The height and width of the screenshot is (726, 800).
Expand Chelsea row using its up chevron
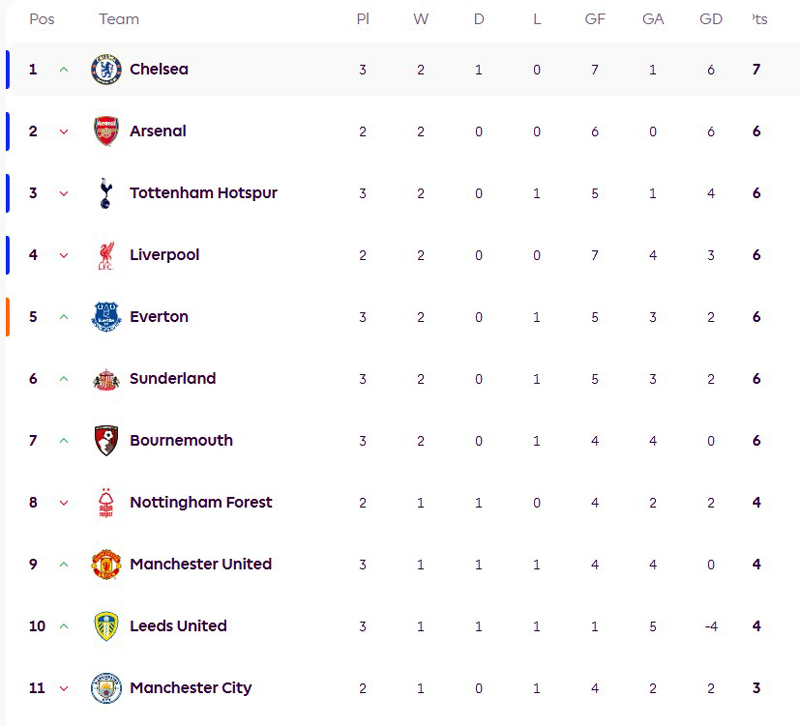(64, 70)
